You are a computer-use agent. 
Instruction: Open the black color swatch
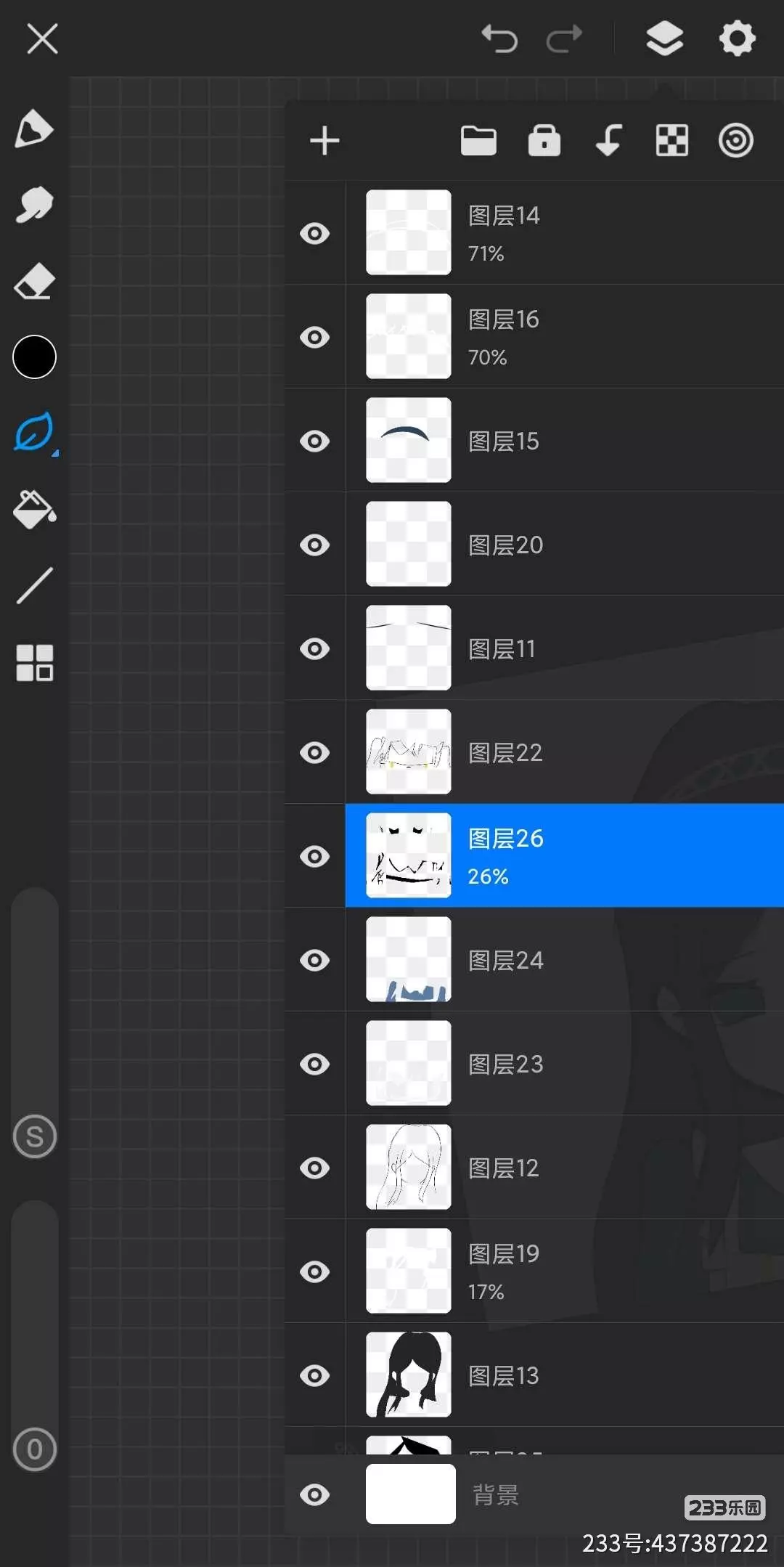click(34, 357)
